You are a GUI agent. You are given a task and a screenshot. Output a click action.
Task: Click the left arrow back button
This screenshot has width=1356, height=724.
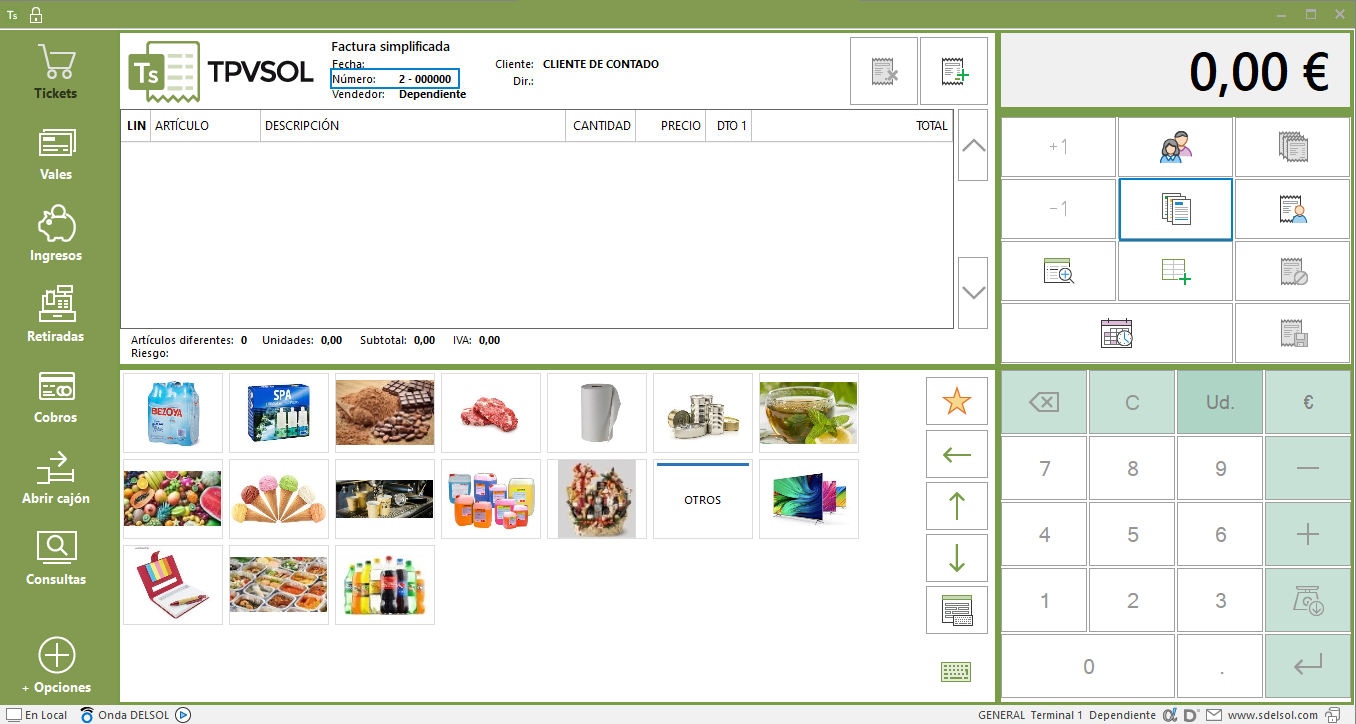[x=957, y=454]
